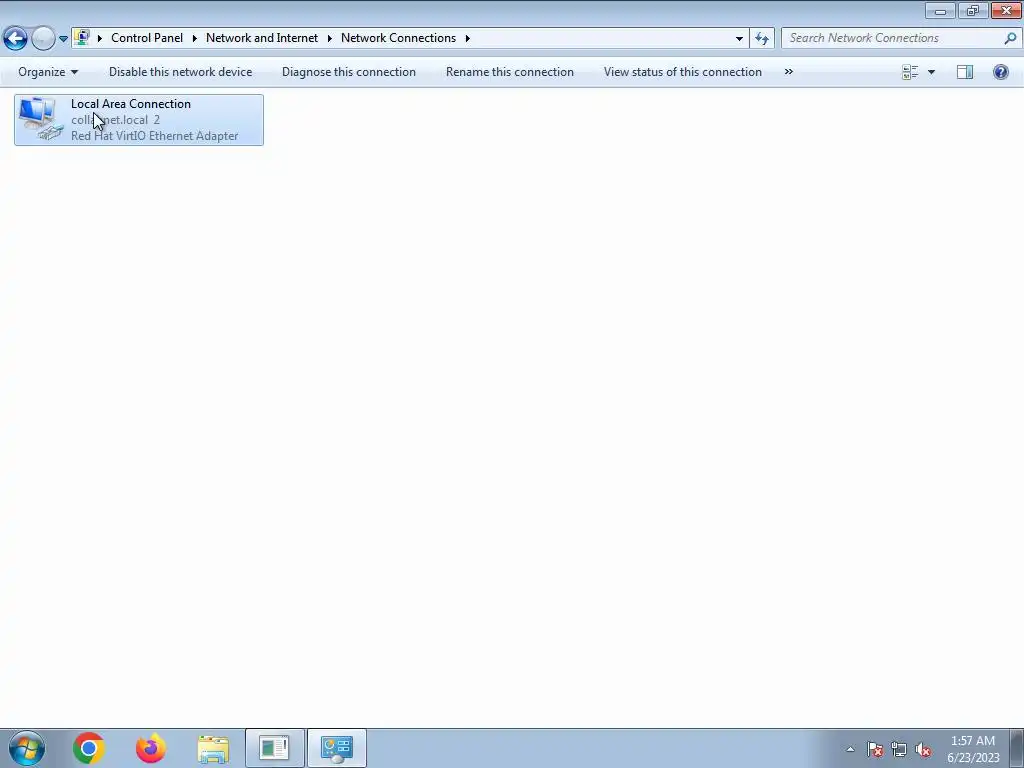Expand root arrow before Control Panel breadcrumb

100,38
